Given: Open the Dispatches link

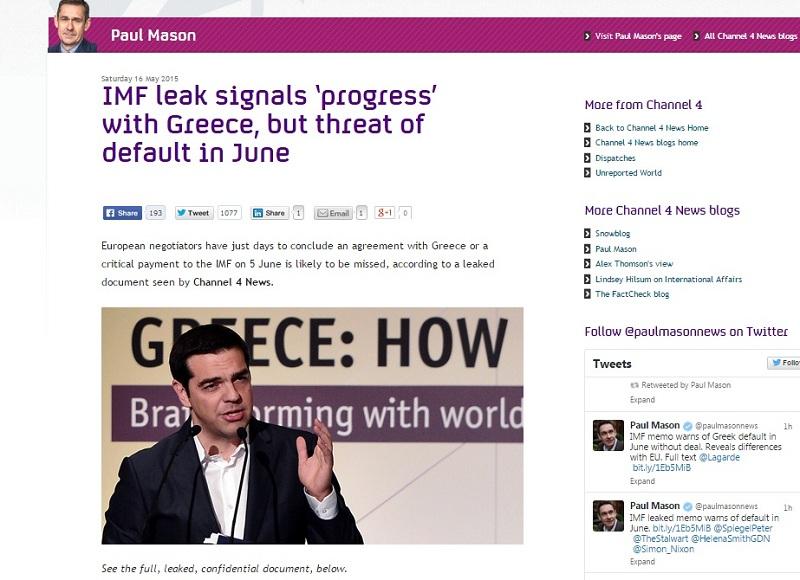Looking at the screenshot, I should coord(615,158).
